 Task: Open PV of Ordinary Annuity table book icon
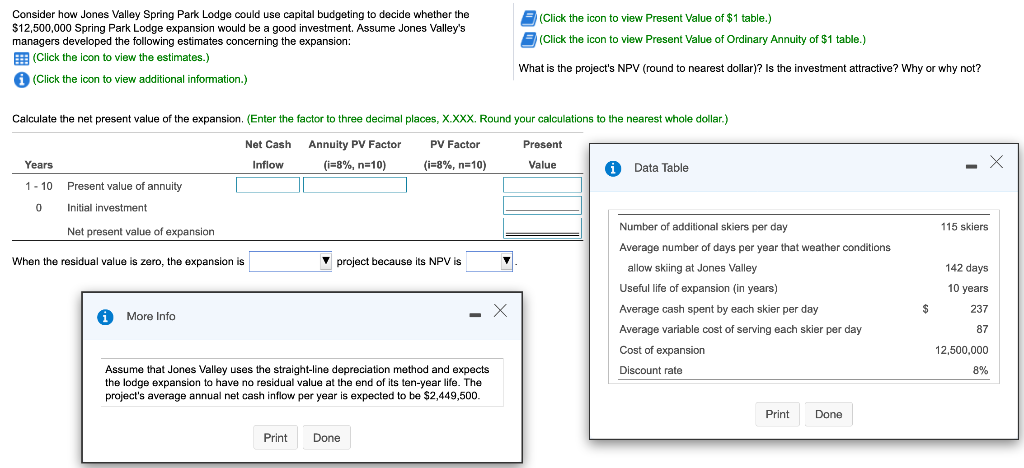click(528, 39)
